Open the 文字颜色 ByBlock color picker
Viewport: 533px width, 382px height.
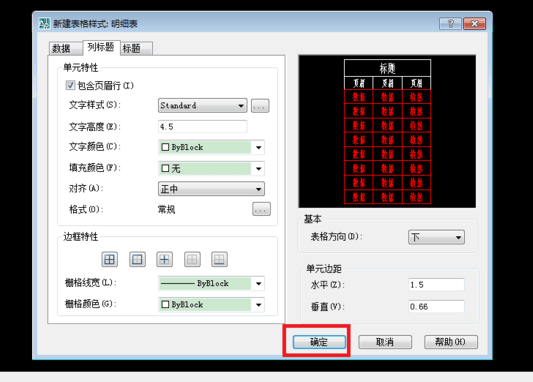tap(211, 147)
